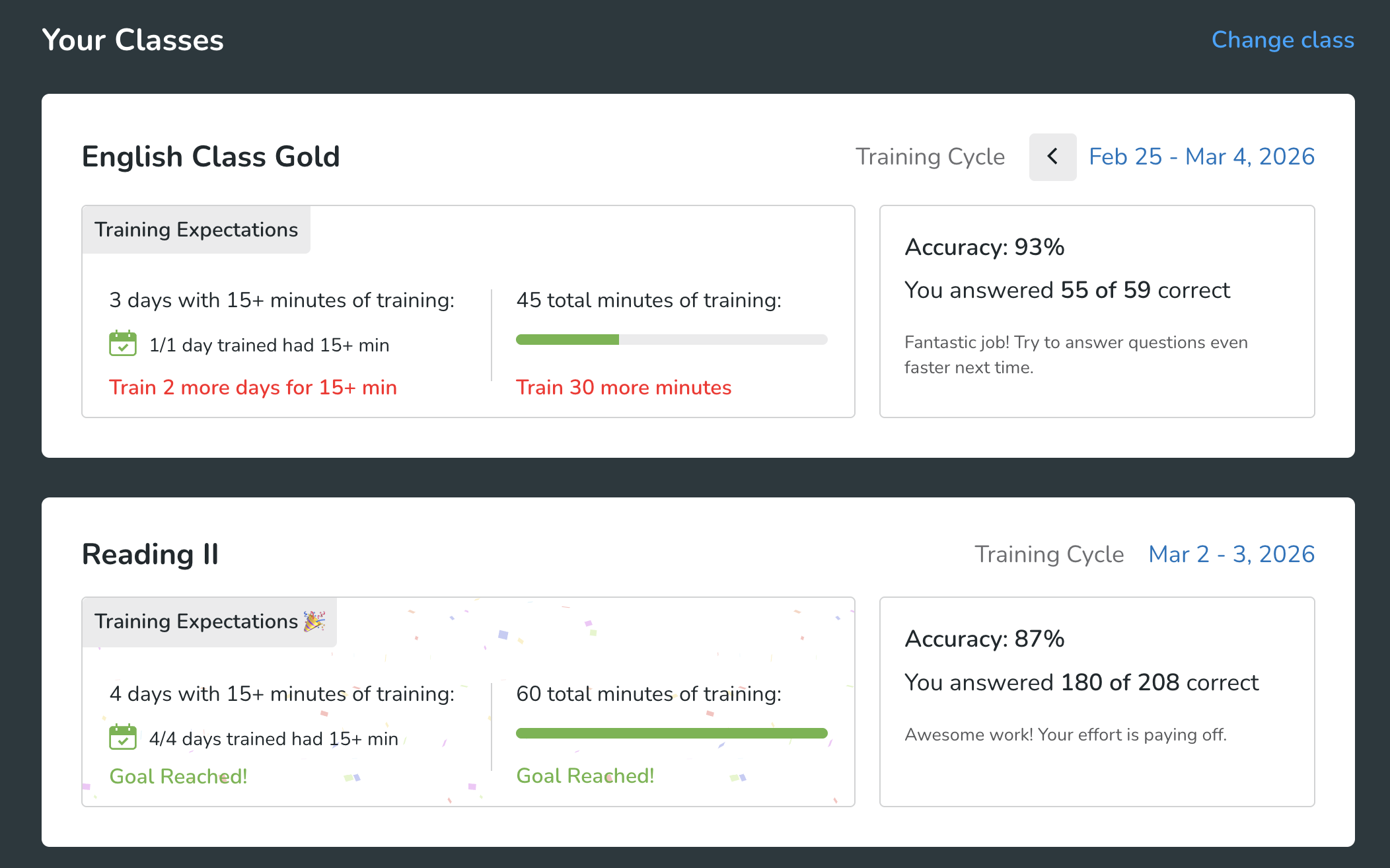Click the party popper confetti icon
The height and width of the screenshot is (868, 1390).
[x=314, y=621]
